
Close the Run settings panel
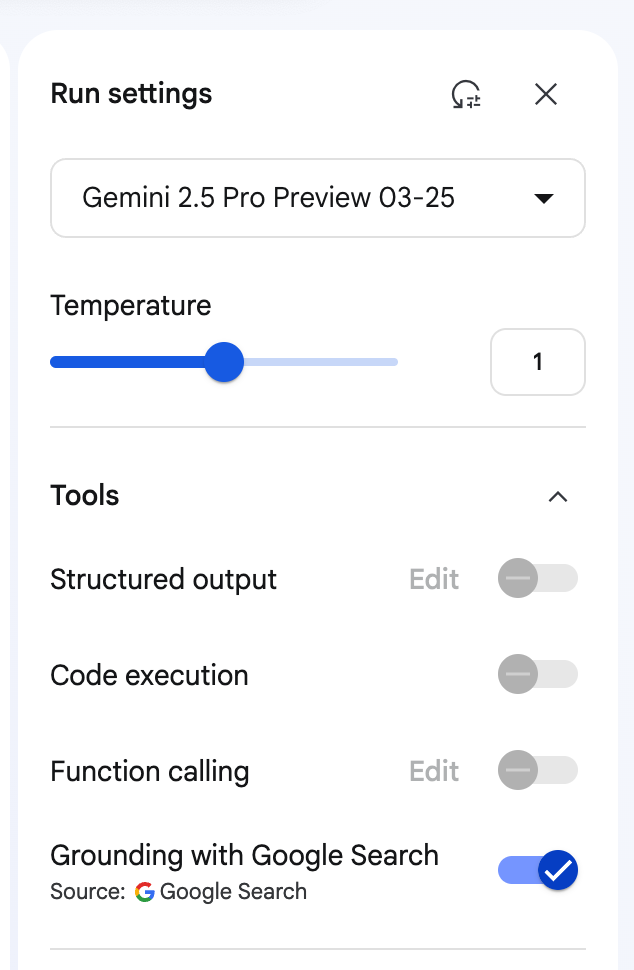(546, 95)
